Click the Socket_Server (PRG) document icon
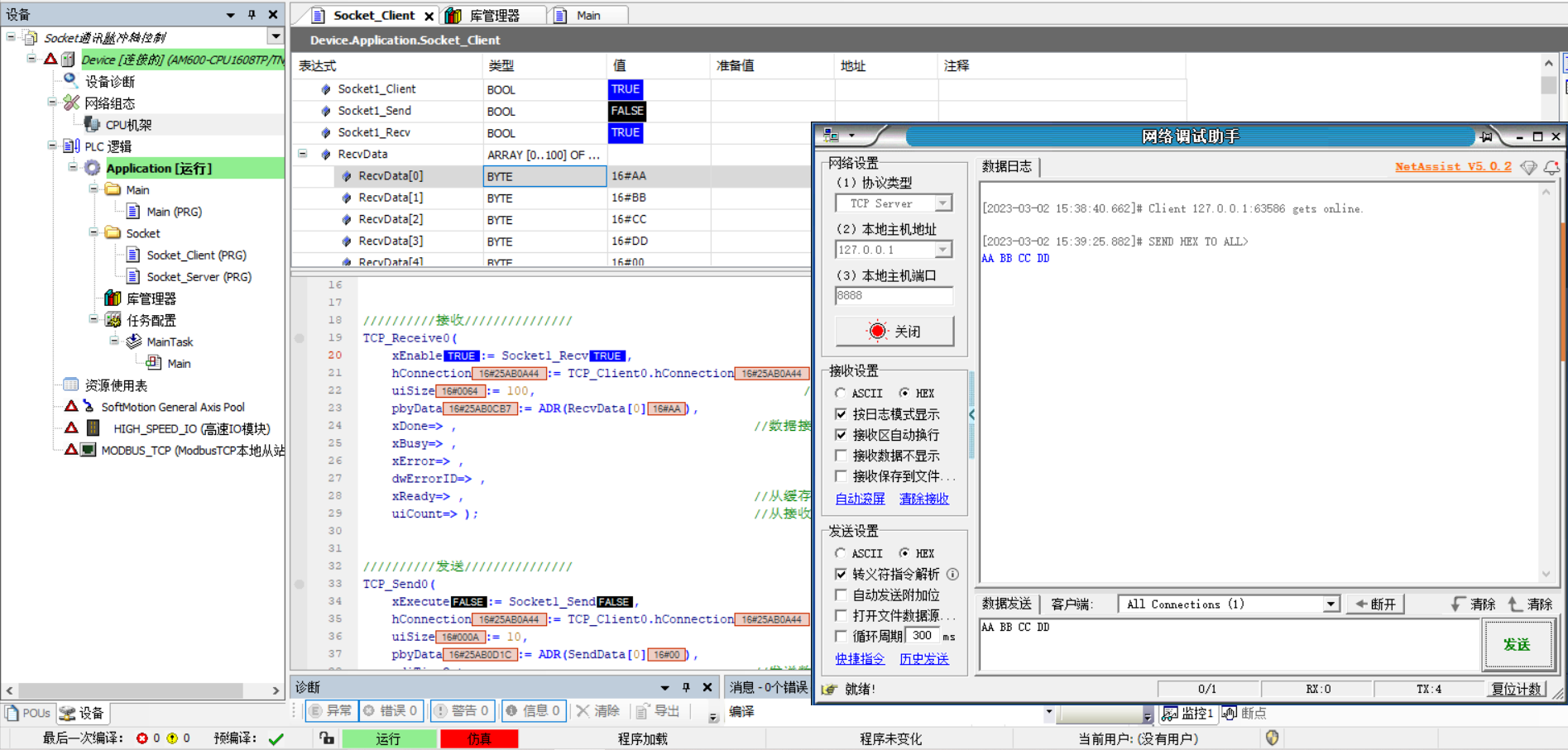Viewport: 1568px width, 750px height. click(x=133, y=276)
